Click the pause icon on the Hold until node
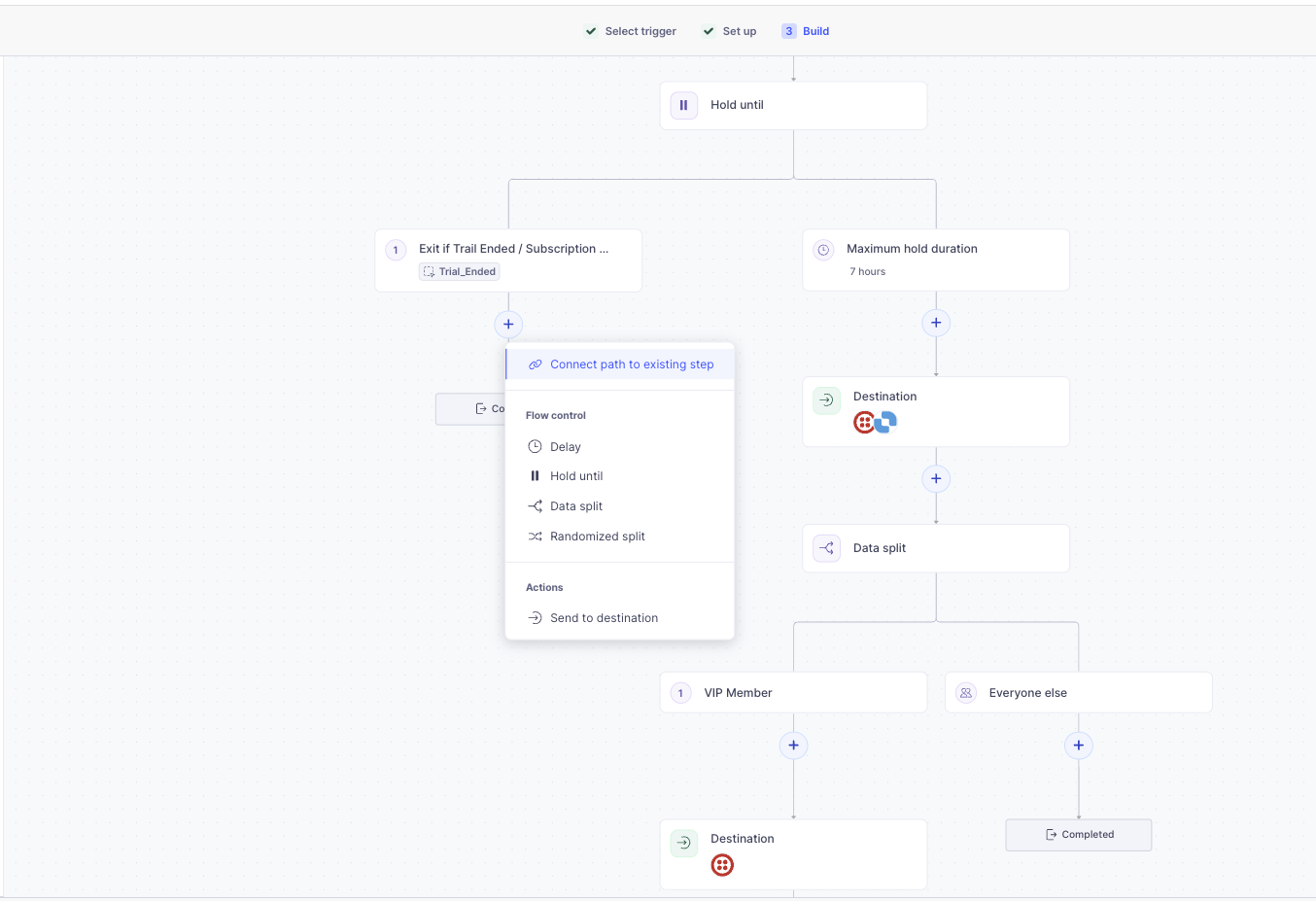This screenshot has width=1316, height=901. (x=683, y=105)
